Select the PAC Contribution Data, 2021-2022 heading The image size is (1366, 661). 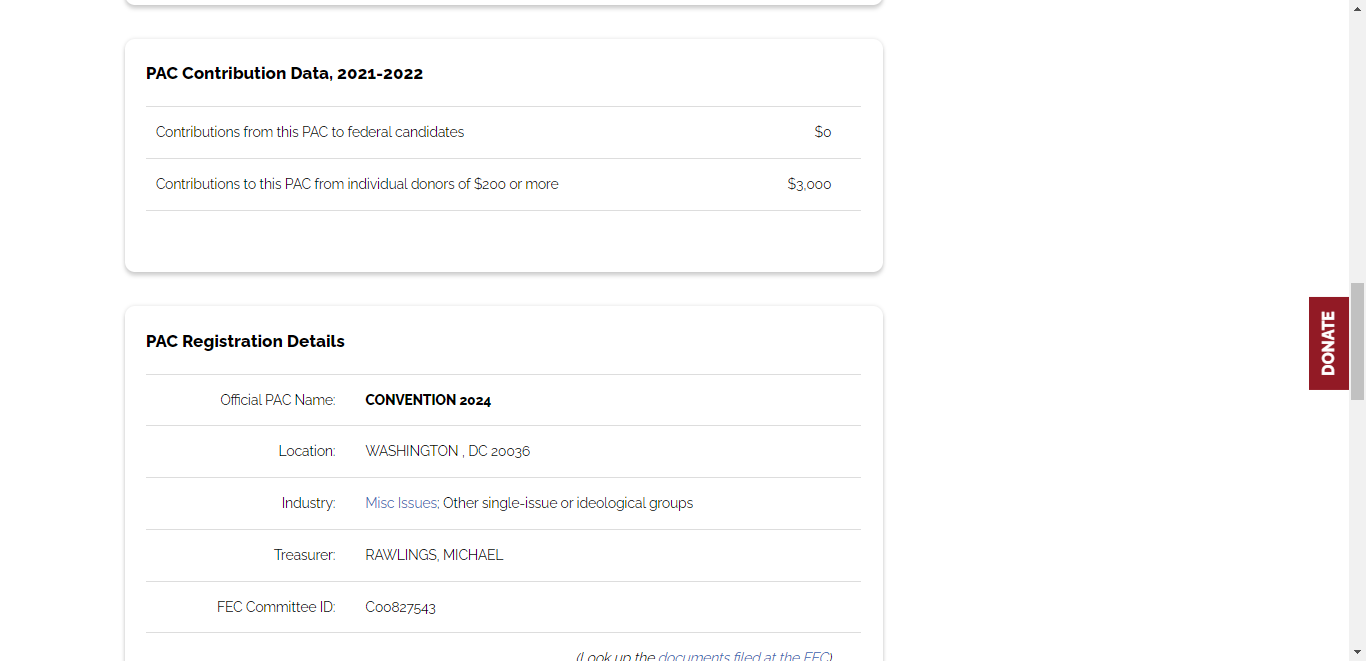(x=284, y=73)
